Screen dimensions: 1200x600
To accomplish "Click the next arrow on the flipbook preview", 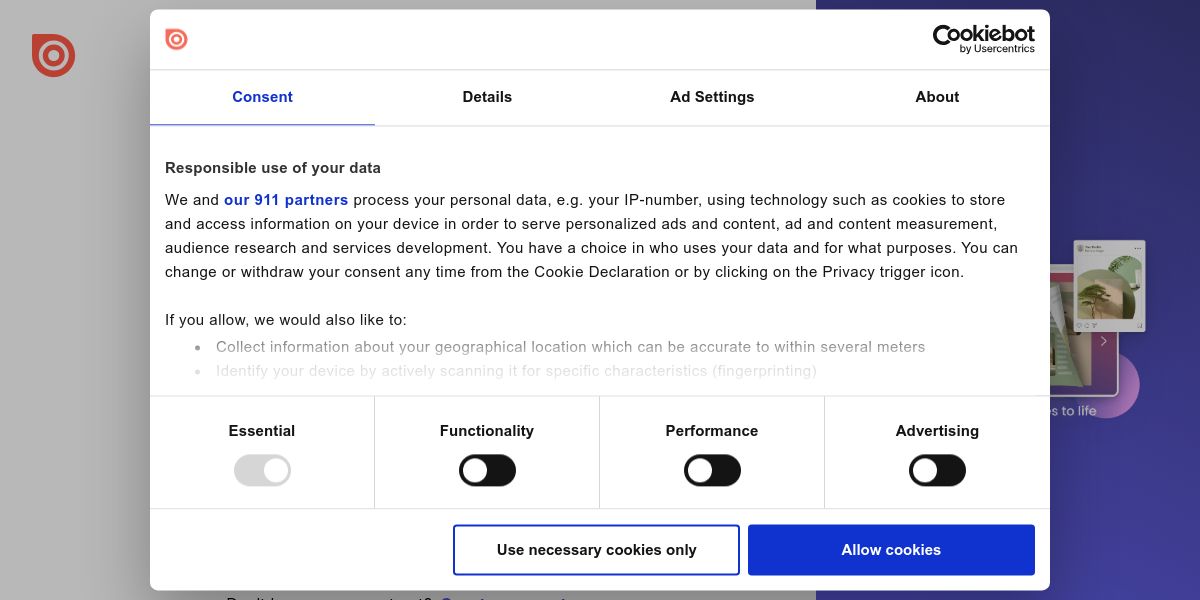I will (x=1103, y=341).
